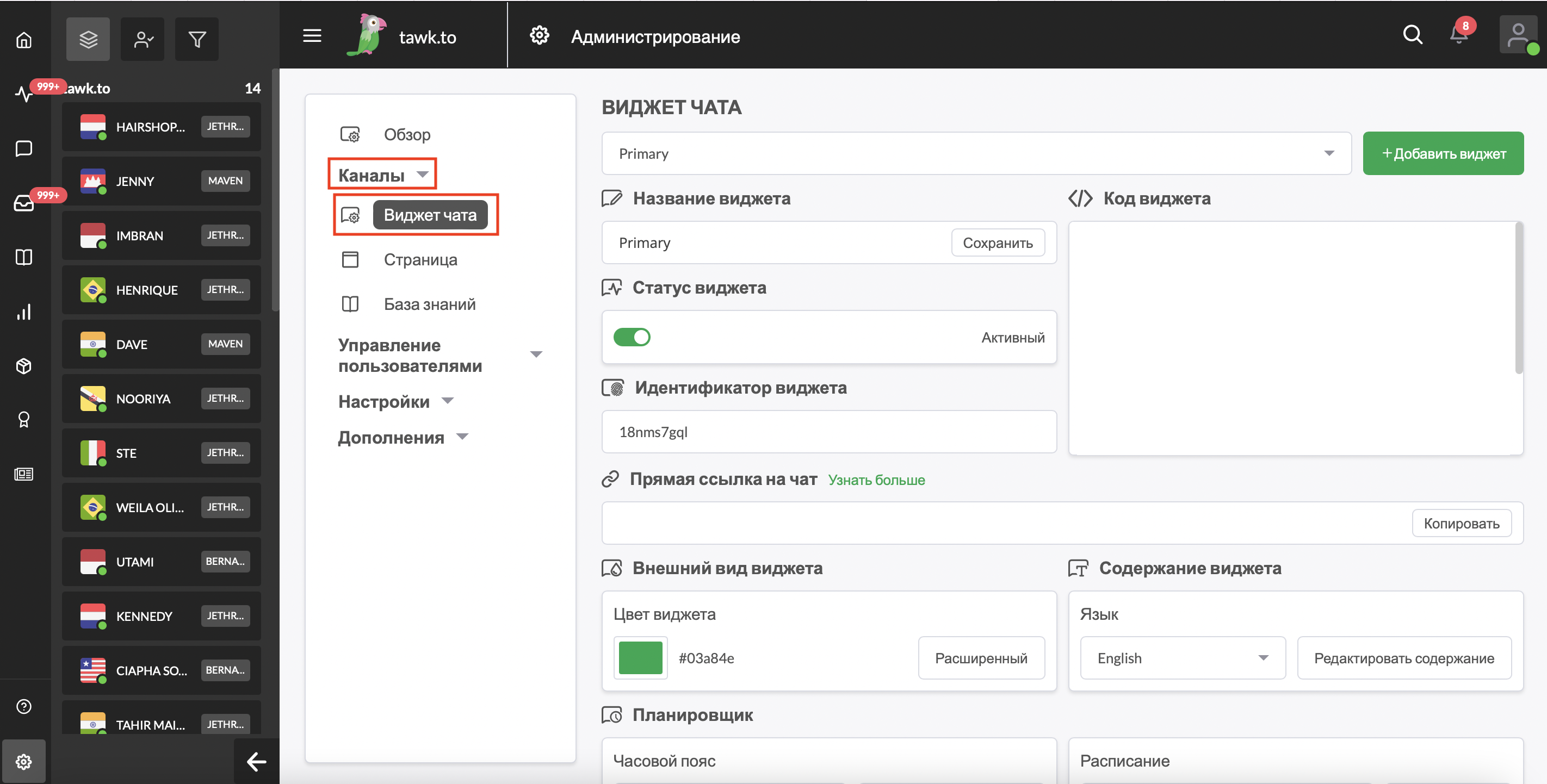1547x784 pixels.
Task: Click Редактировать содержание link button
Action: pyautogui.click(x=1404, y=657)
